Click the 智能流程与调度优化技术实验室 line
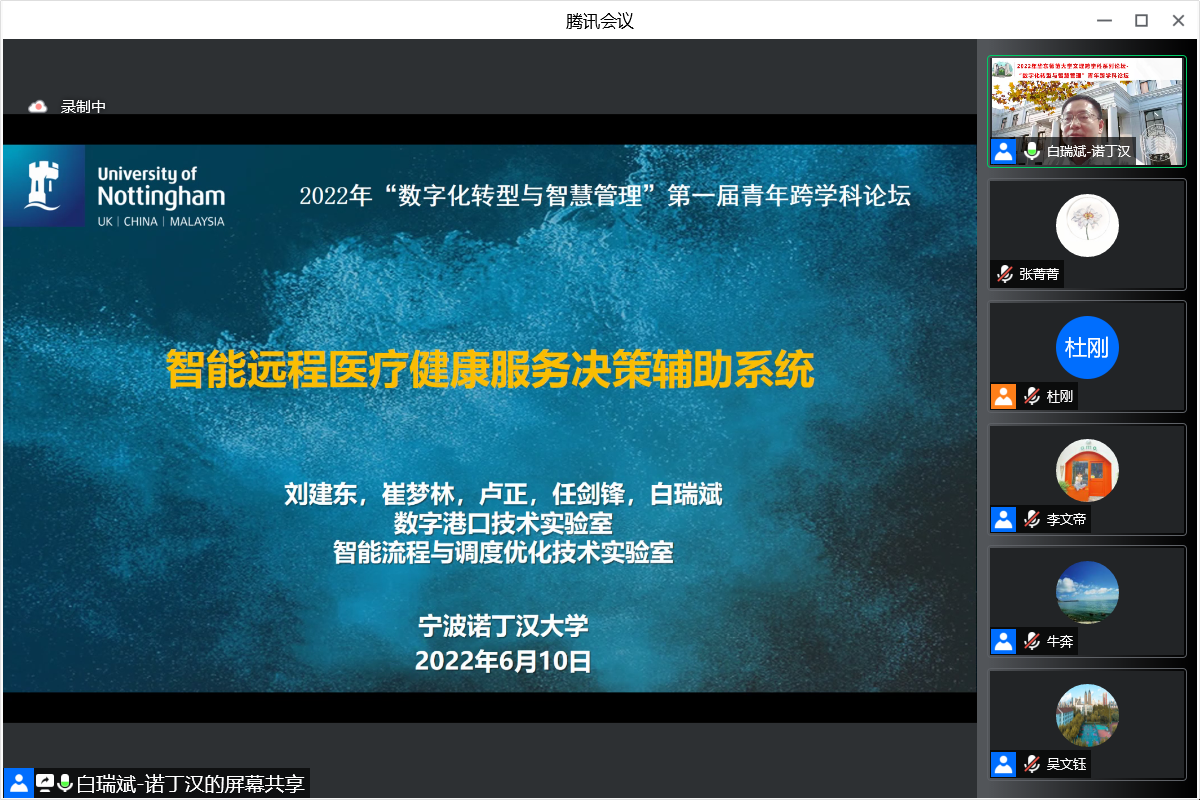1200x800 pixels. (503, 552)
